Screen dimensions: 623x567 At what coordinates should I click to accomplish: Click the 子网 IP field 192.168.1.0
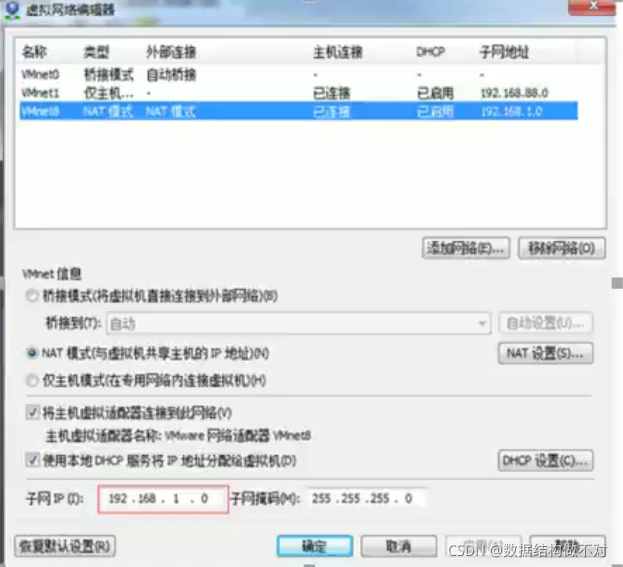(163, 499)
